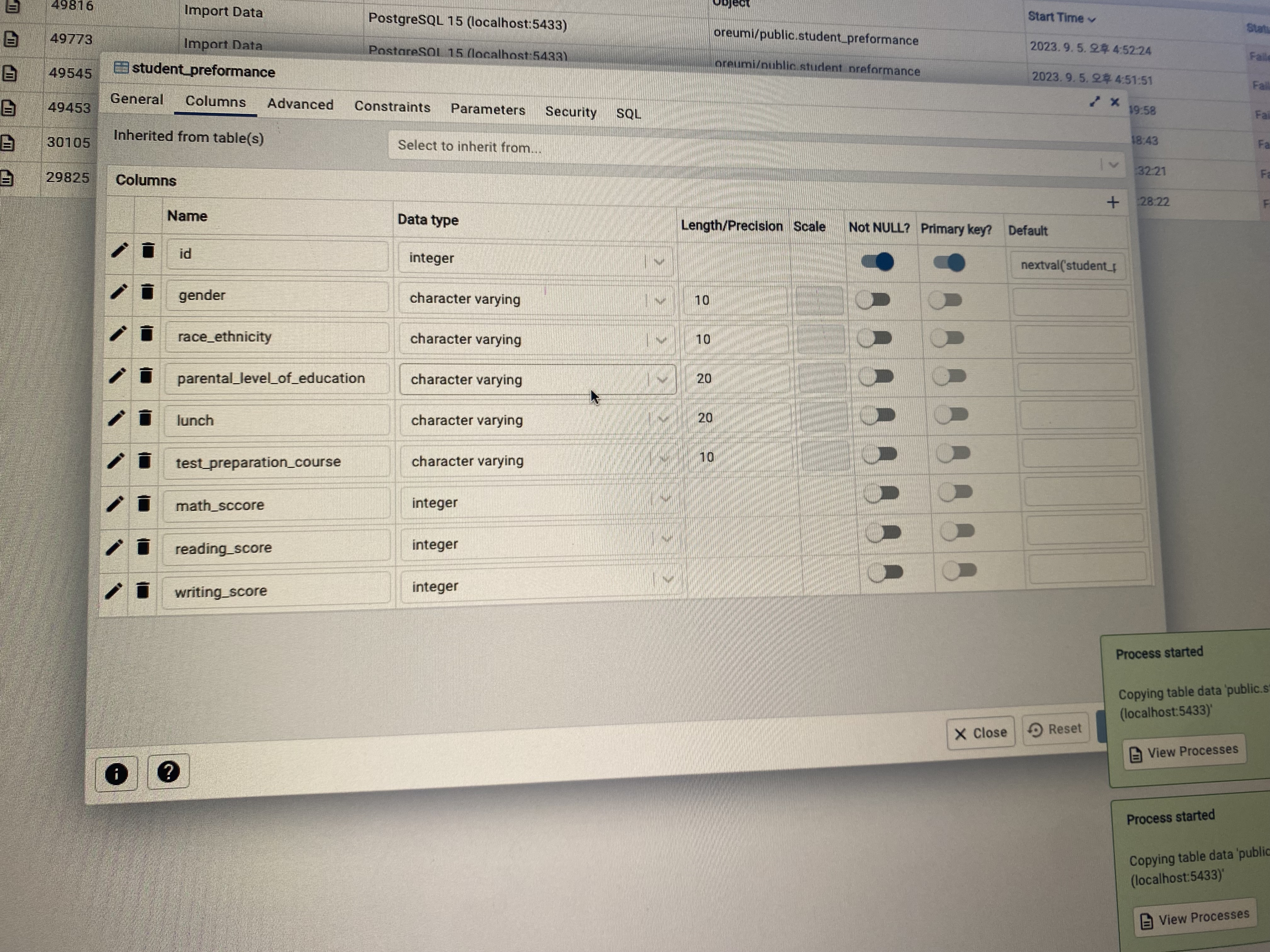
Task: Edit the parental_level_of_education column row
Action: click(x=117, y=375)
